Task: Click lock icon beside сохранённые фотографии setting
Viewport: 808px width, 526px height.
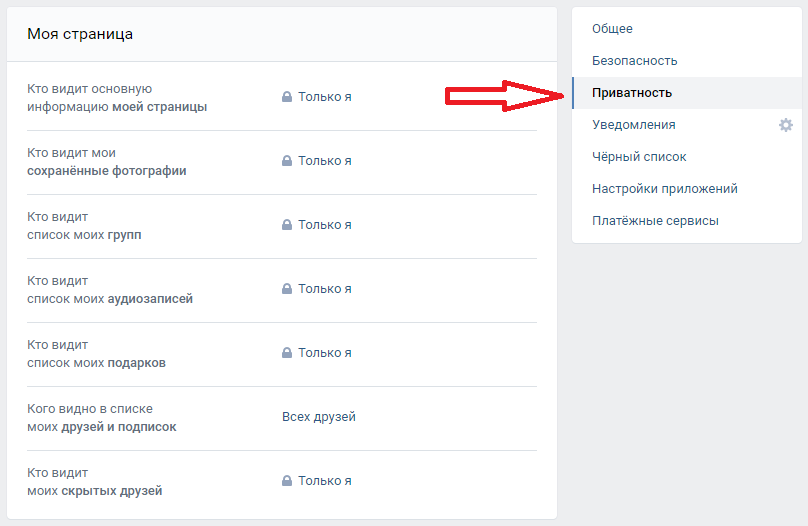Action: pyautogui.click(x=287, y=161)
